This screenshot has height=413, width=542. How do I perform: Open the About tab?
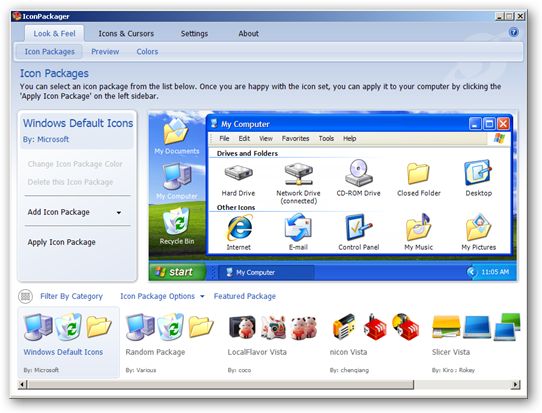[249, 34]
